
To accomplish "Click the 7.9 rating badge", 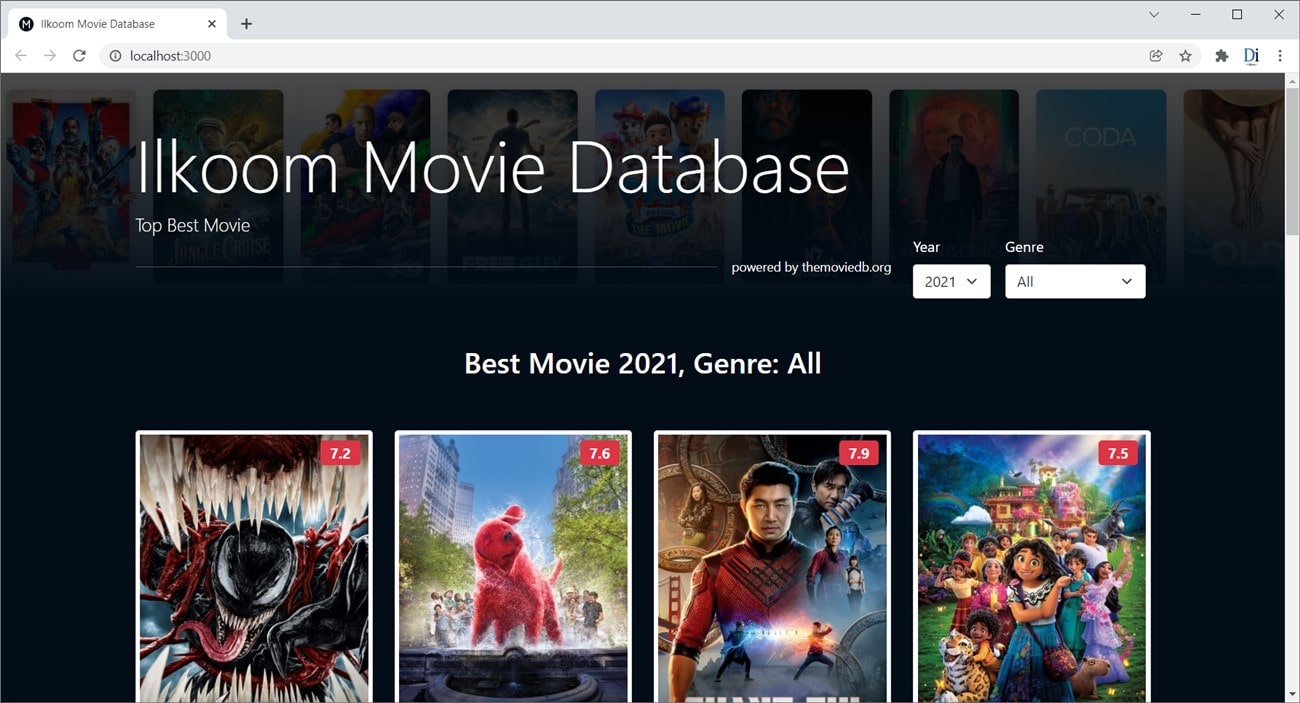I will tap(858, 453).
